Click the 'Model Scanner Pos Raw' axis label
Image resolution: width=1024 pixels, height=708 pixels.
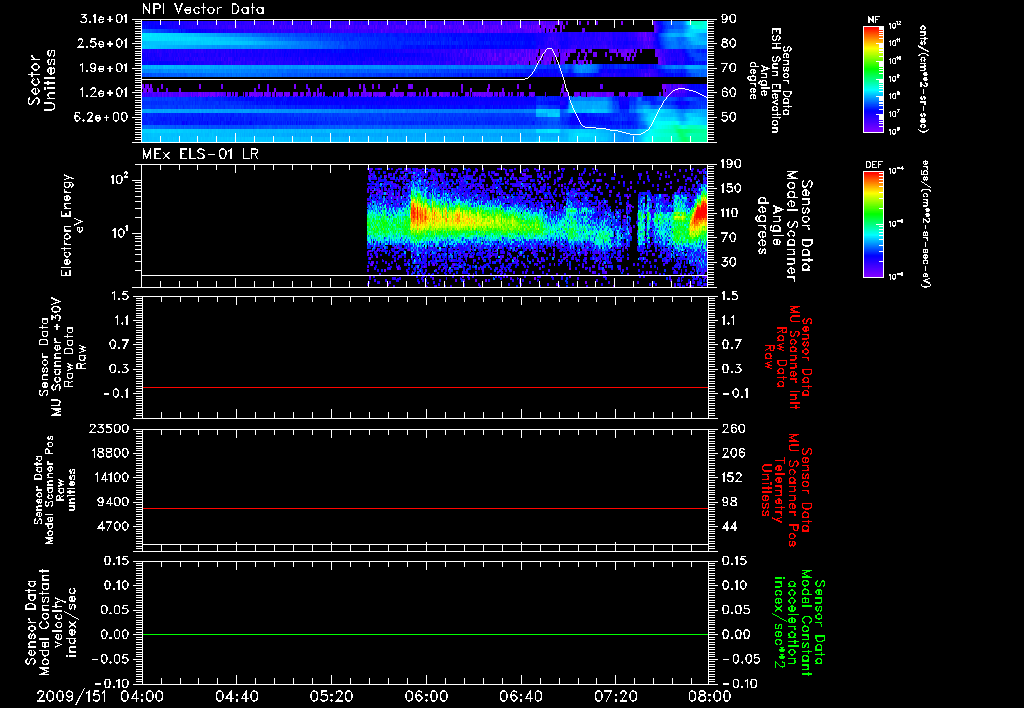[x=55, y=490]
